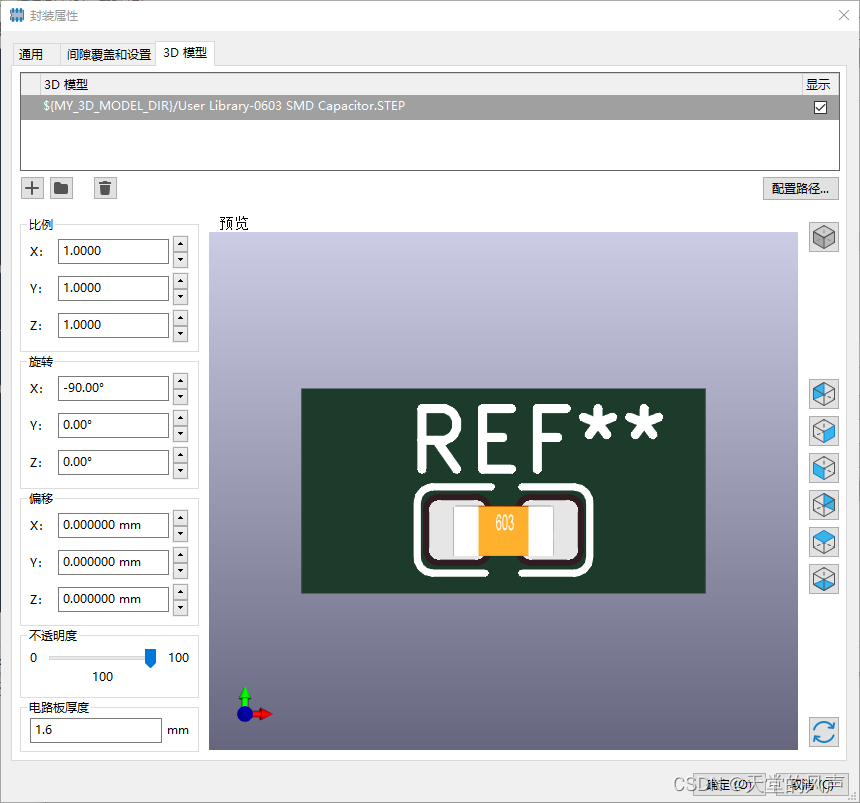This screenshot has height=803, width=860.
Task: Reload the 3D preview with refresh icon
Action: (824, 732)
